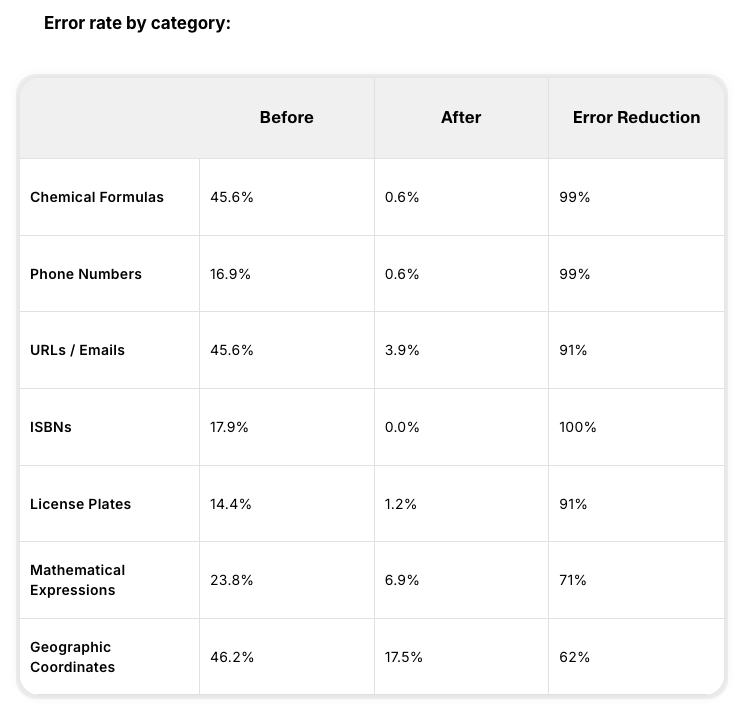
Task: Select the After column header
Action: [x=461, y=118]
